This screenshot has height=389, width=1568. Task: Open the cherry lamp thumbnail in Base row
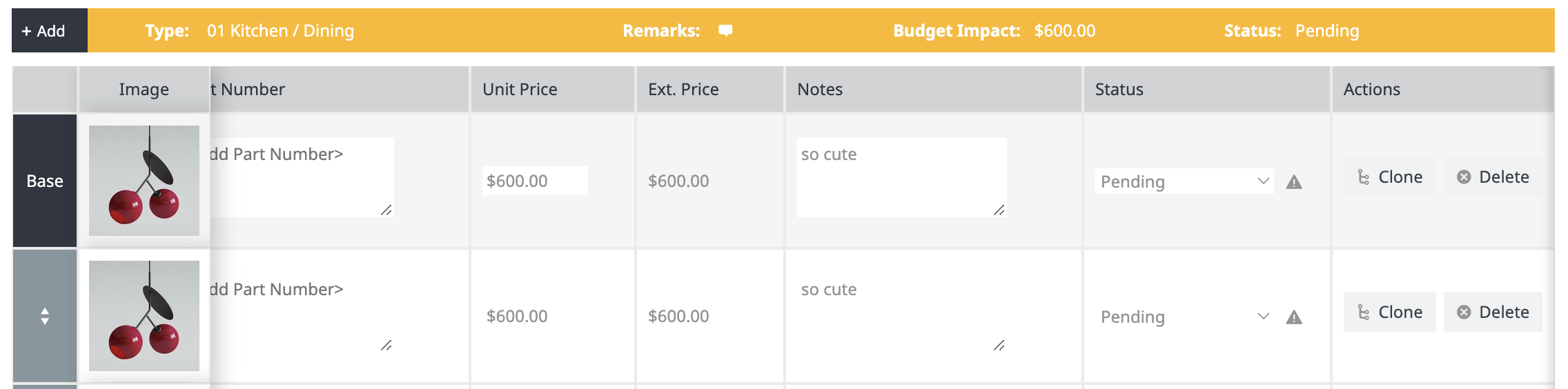(x=144, y=181)
